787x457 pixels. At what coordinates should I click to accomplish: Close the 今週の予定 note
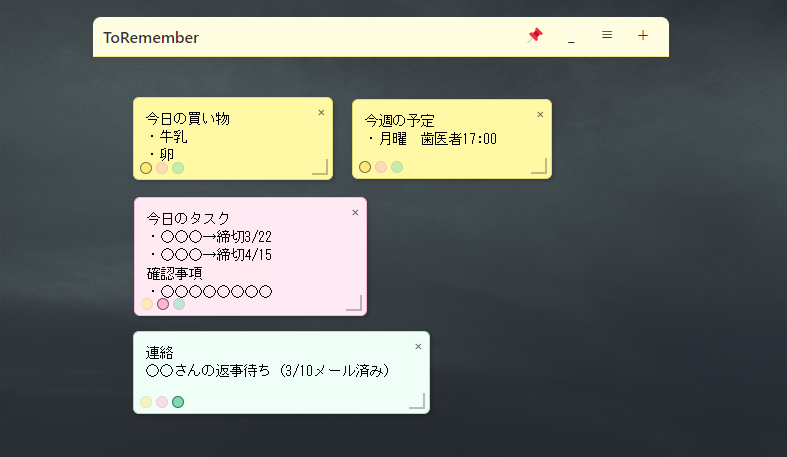coord(540,114)
